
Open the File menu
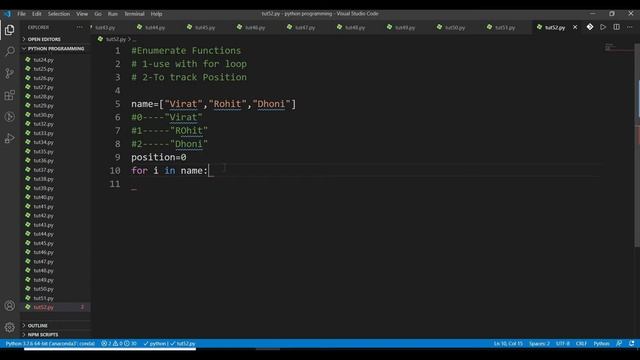[x=21, y=14]
